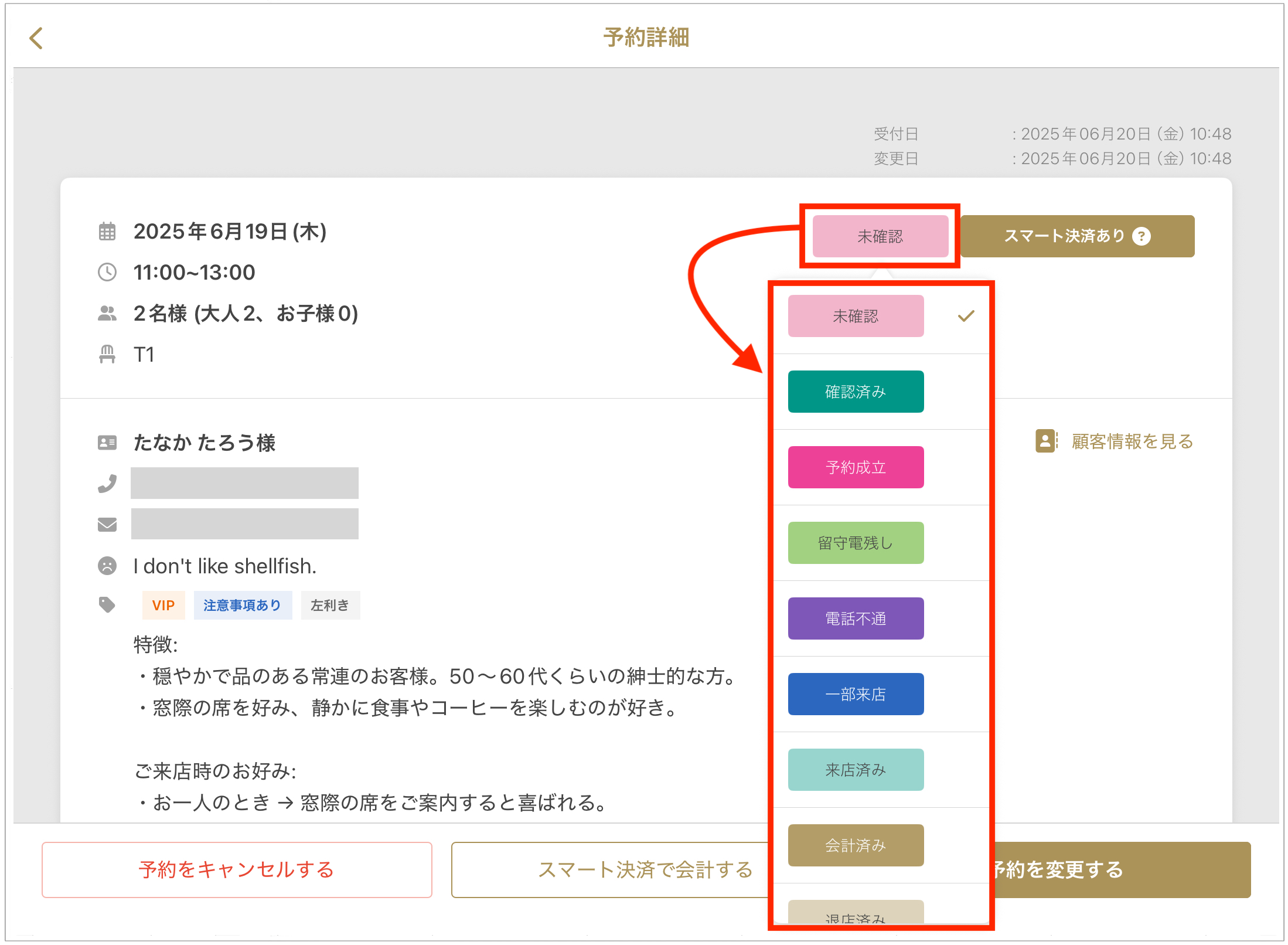The image size is (1288, 945).
Task: Choose the purple 電話不通 status
Action: (856, 618)
